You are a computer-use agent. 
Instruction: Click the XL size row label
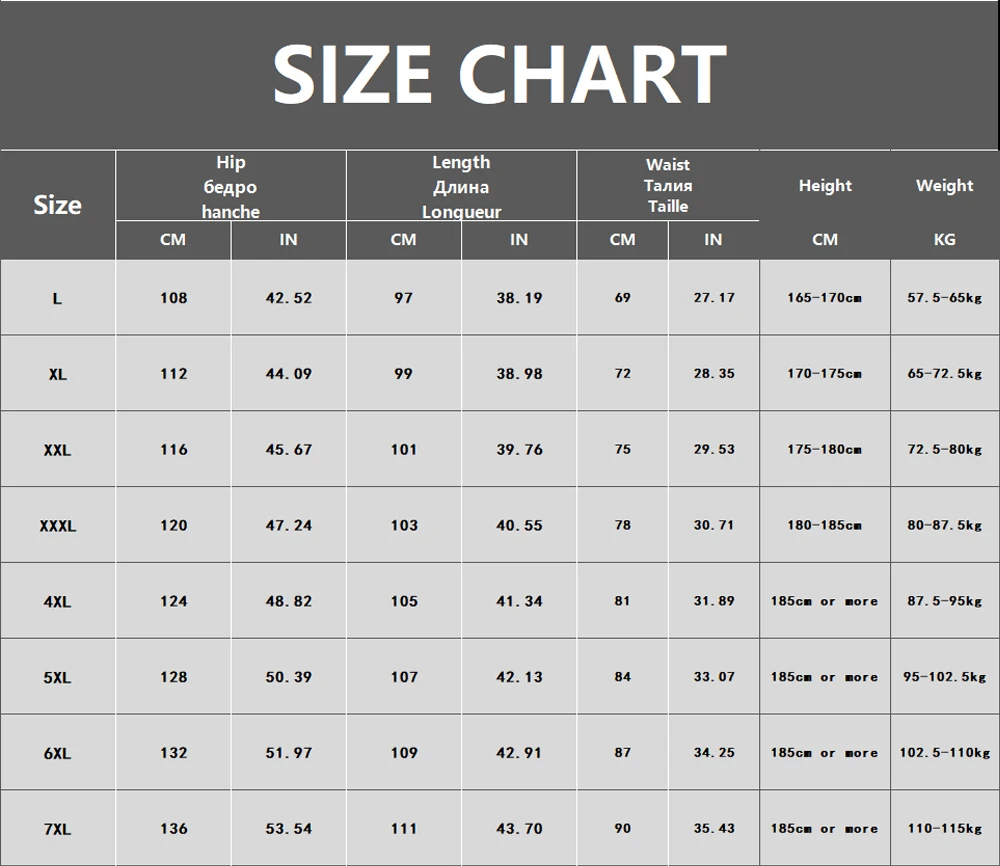pyautogui.click(x=57, y=374)
